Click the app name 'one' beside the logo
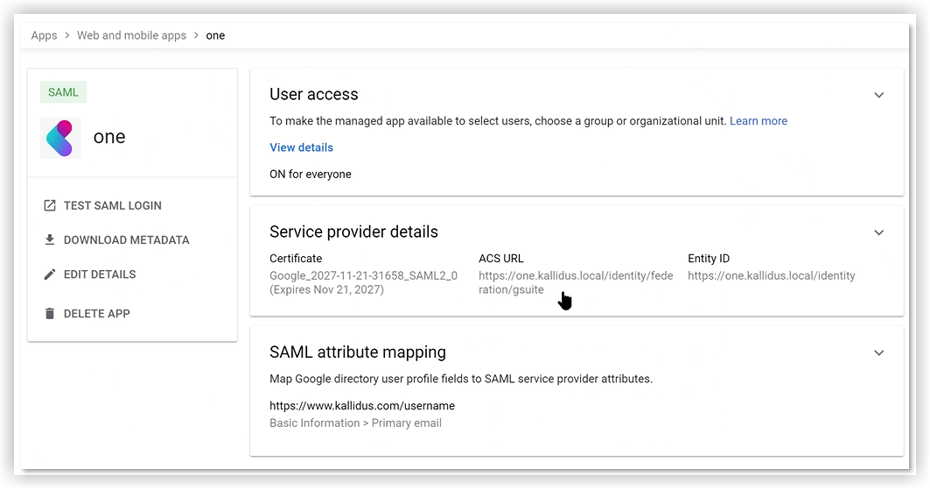This screenshot has height=489, width=930. coord(109,137)
